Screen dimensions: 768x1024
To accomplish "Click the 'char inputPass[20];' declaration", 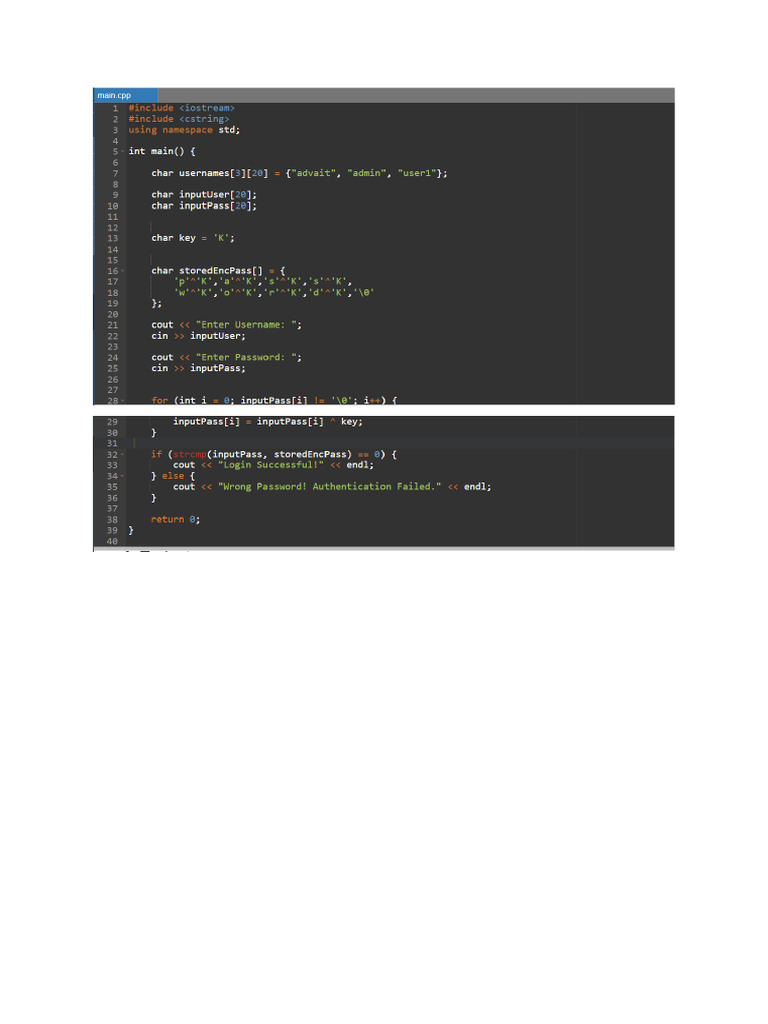I will coord(204,206).
